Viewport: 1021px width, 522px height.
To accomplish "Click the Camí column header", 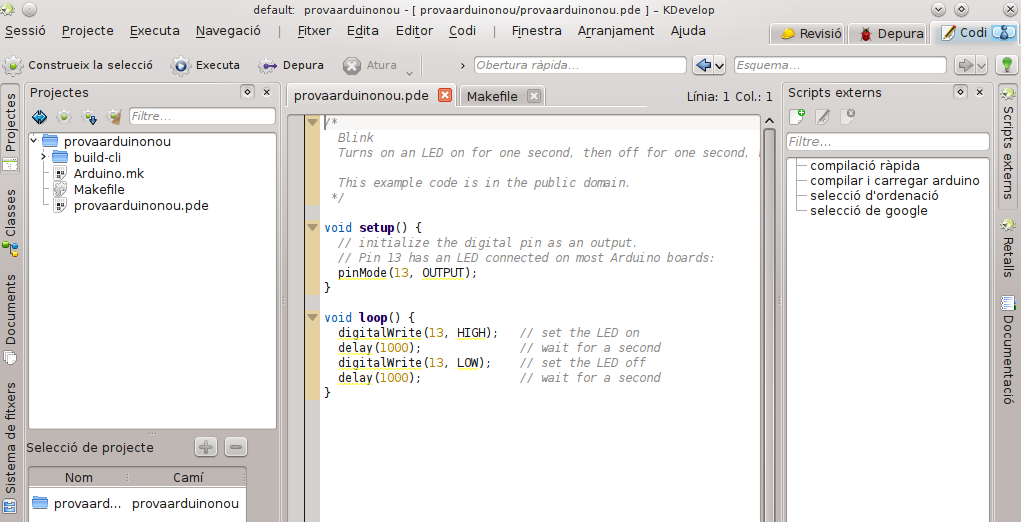I will click(188, 478).
